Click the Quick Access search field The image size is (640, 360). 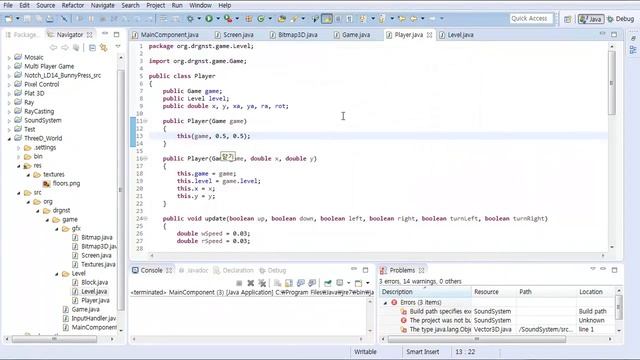click(531, 19)
